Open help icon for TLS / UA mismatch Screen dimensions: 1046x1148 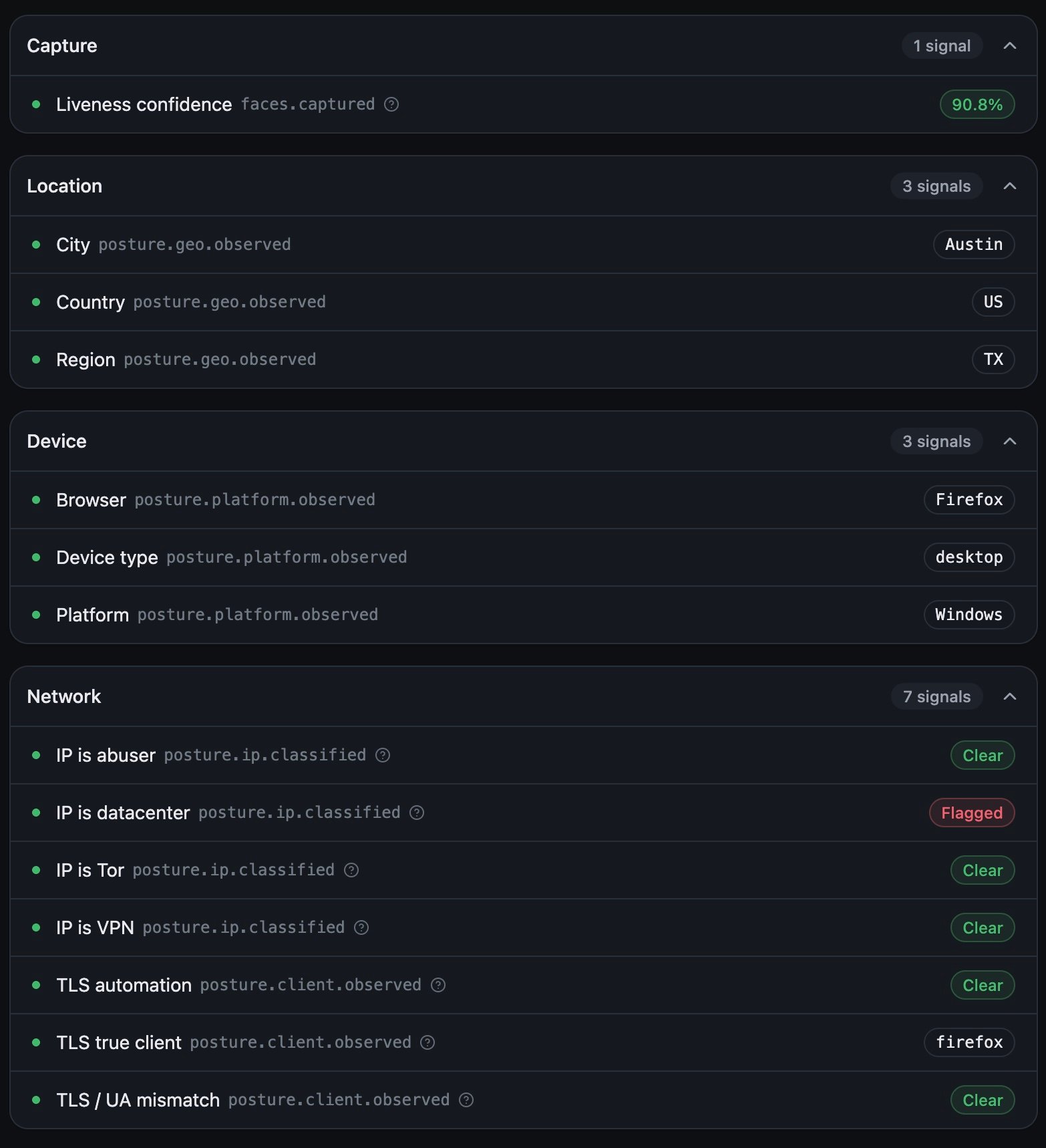pos(466,1100)
